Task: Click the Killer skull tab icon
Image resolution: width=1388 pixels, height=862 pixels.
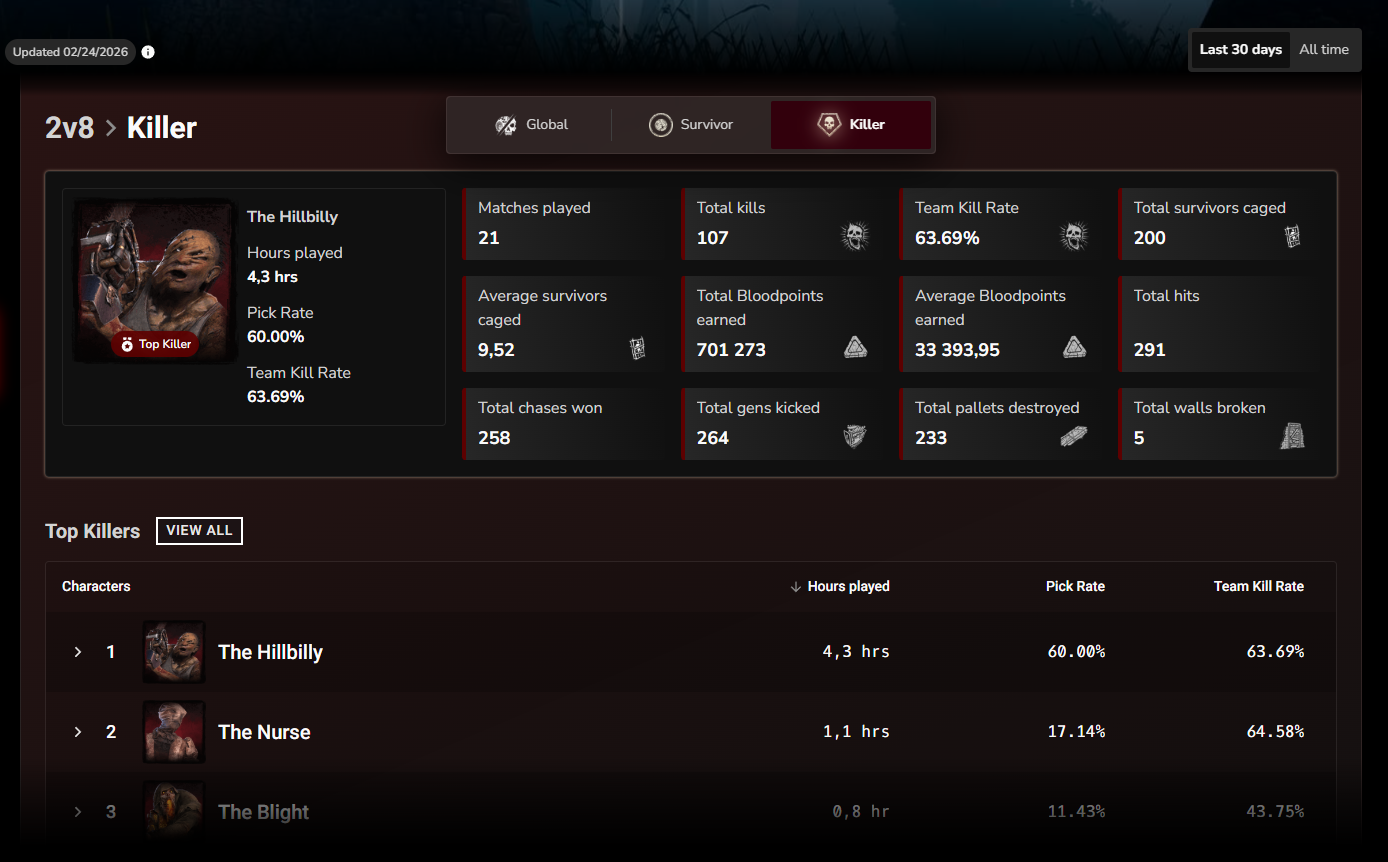Action: pos(829,125)
